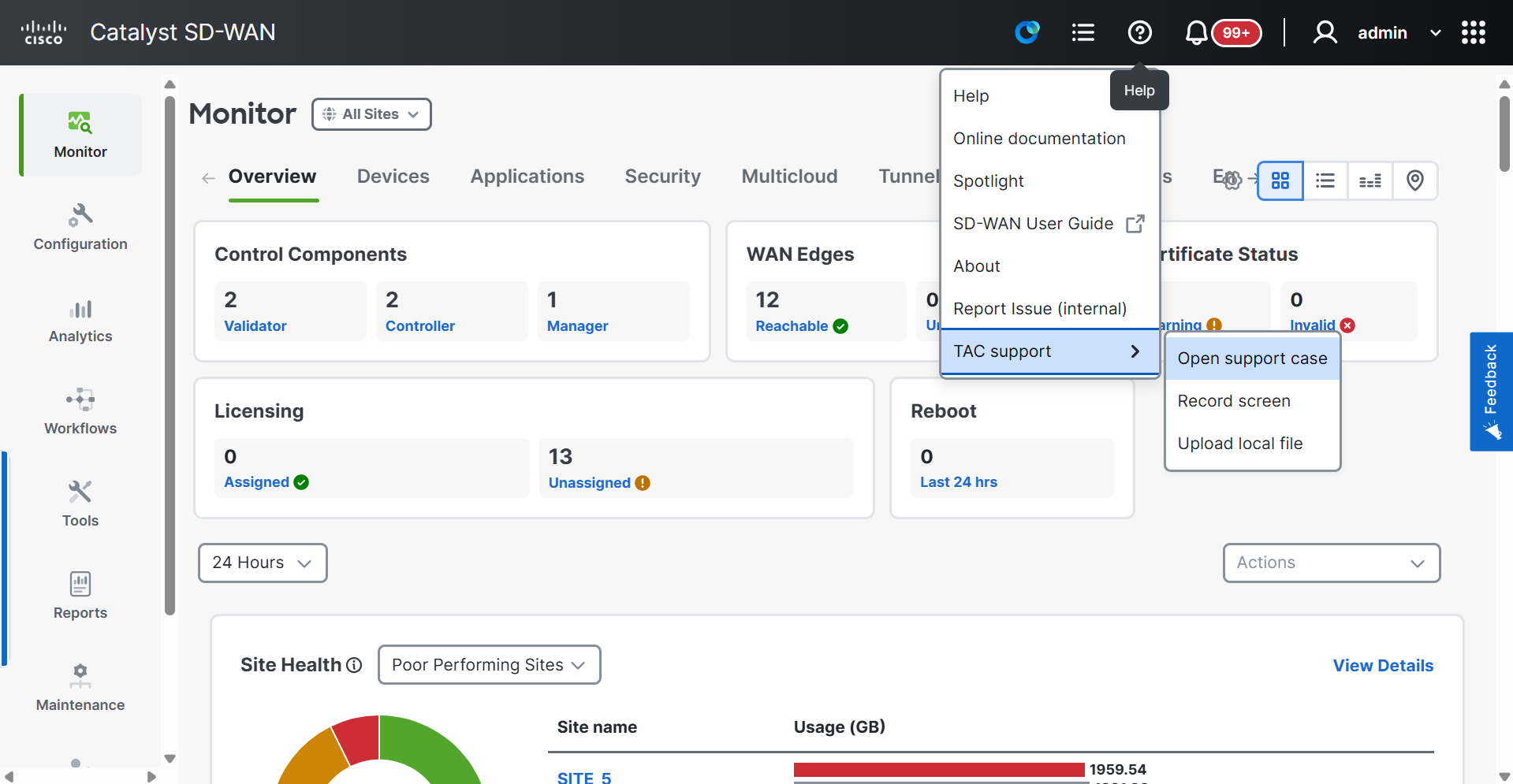The width and height of the screenshot is (1513, 784).
Task: Open the apps grid launcher icon
Action: tap(1473, 32)
